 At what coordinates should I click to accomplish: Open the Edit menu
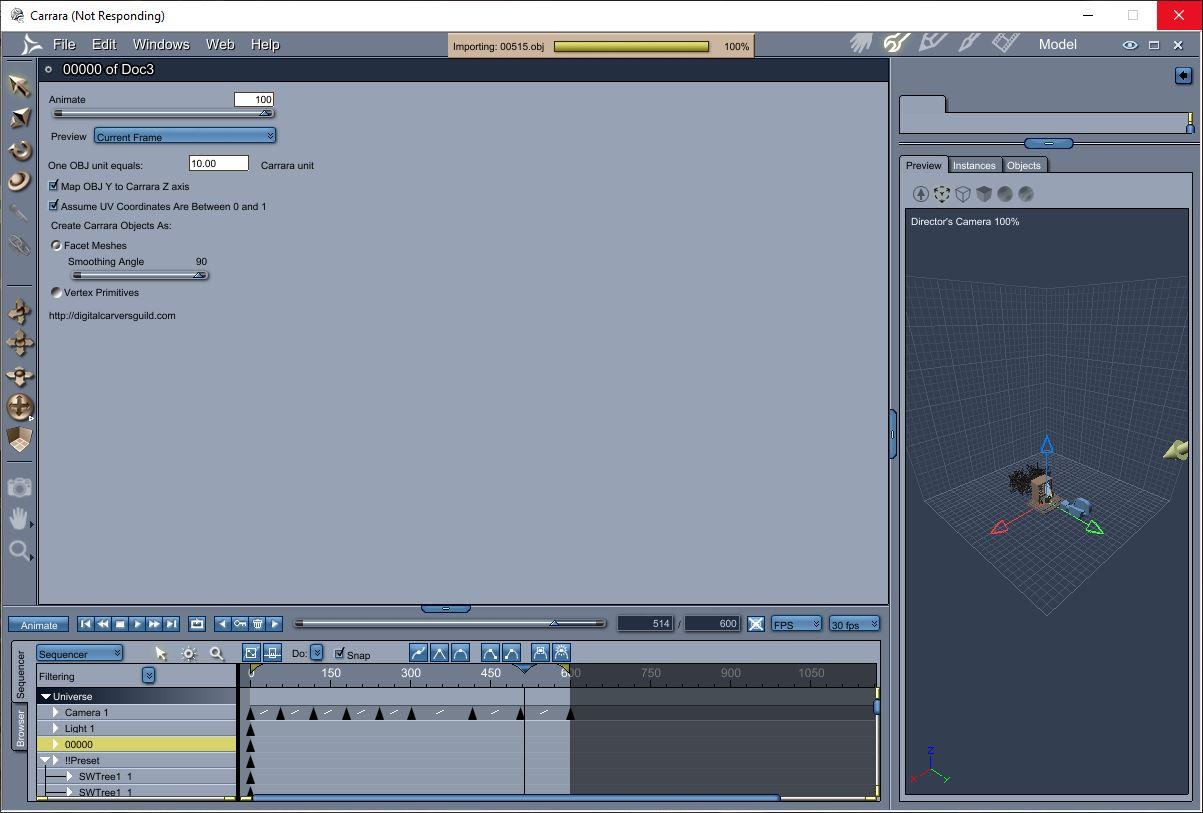[x=104, y=44]
